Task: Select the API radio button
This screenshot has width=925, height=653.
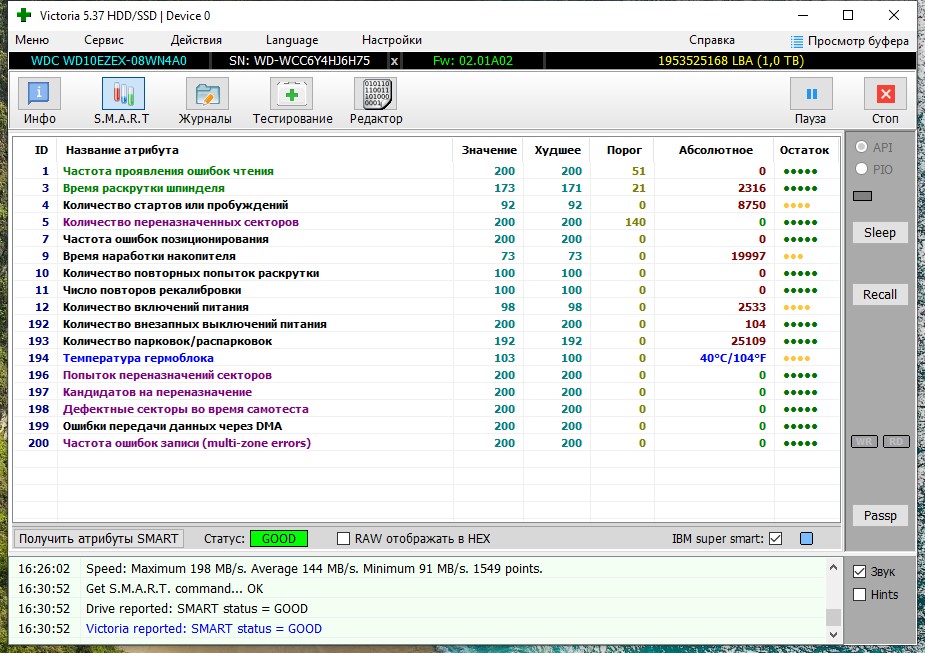Action: pos(861,147)
